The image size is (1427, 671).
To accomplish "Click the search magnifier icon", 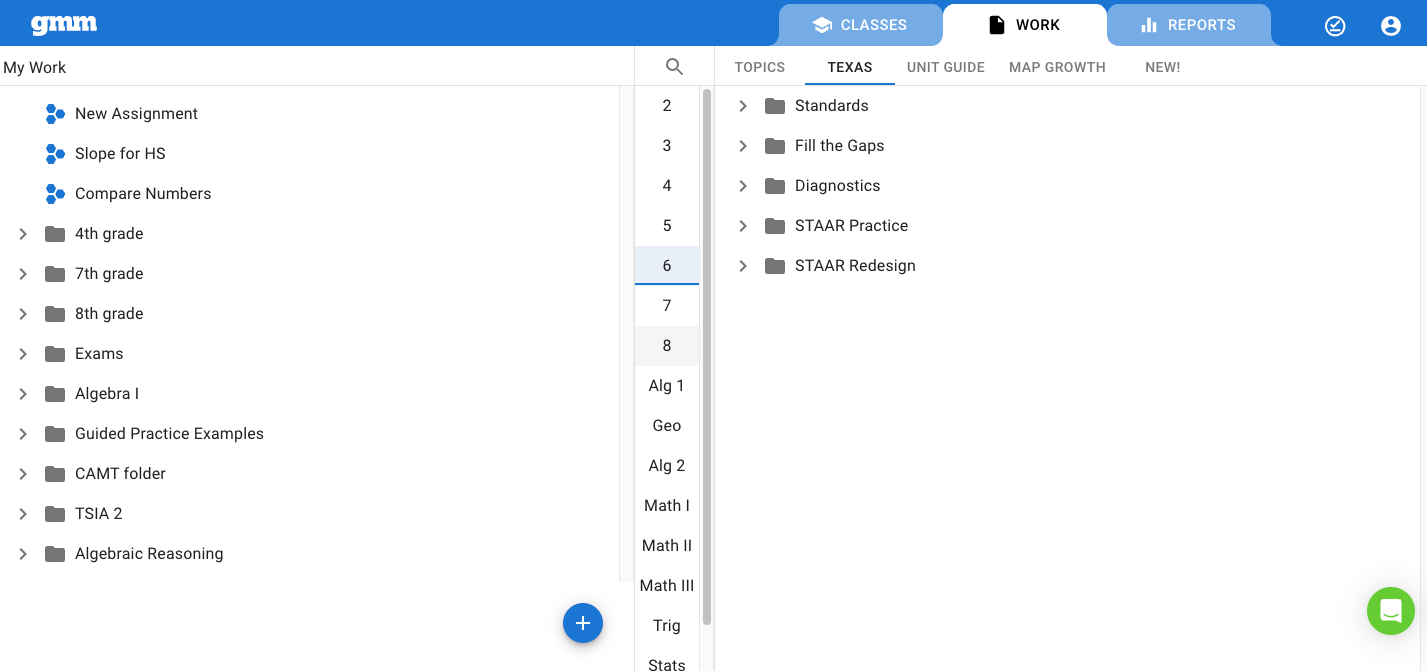I will click(674, 67).
